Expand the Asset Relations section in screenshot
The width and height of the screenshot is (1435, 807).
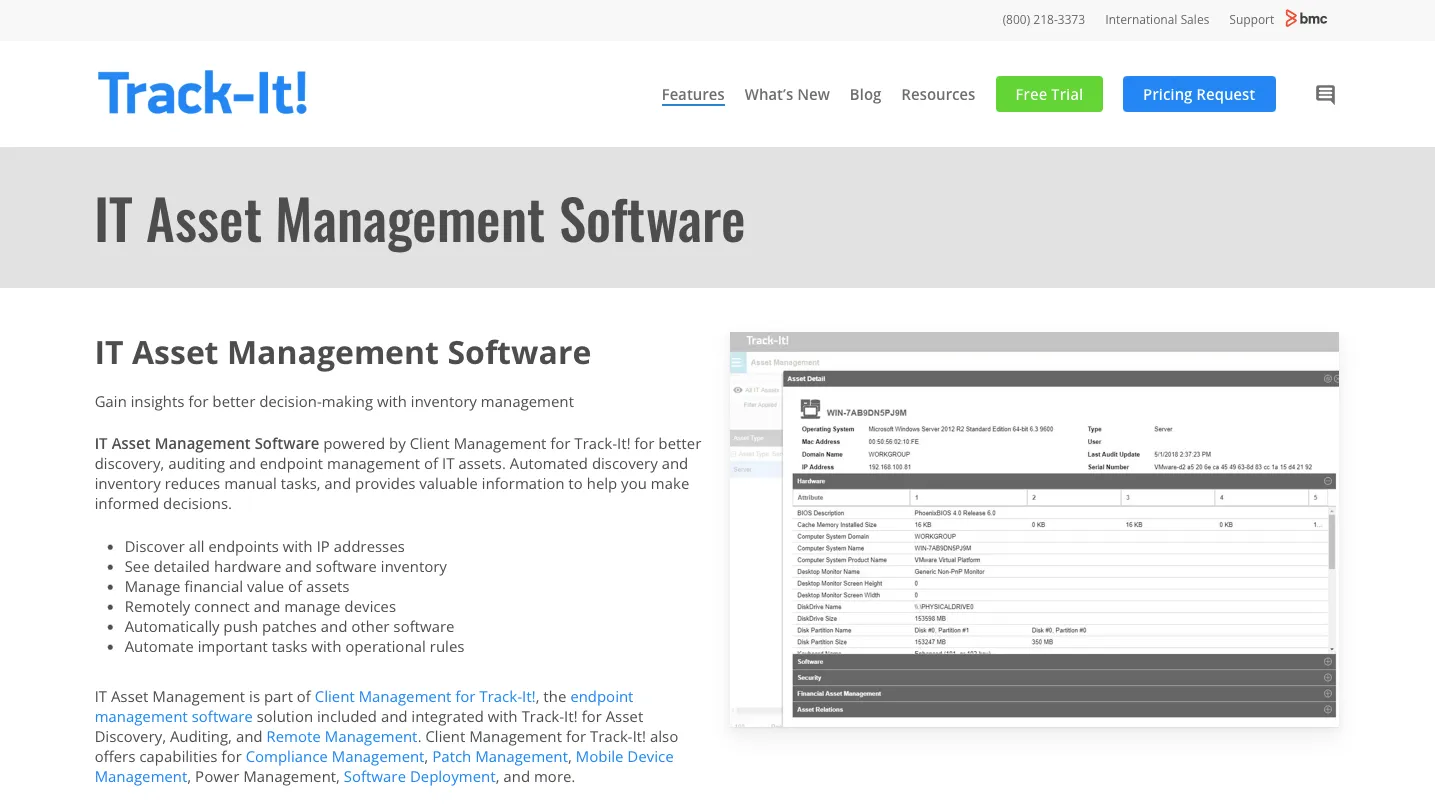coord(1328,709)
